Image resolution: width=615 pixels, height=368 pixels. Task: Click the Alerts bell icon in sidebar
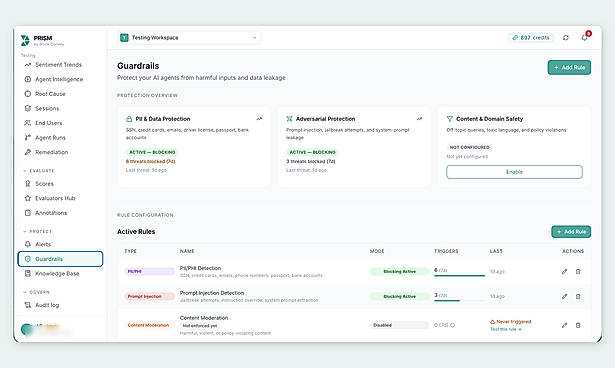click(x=27, y=244)
